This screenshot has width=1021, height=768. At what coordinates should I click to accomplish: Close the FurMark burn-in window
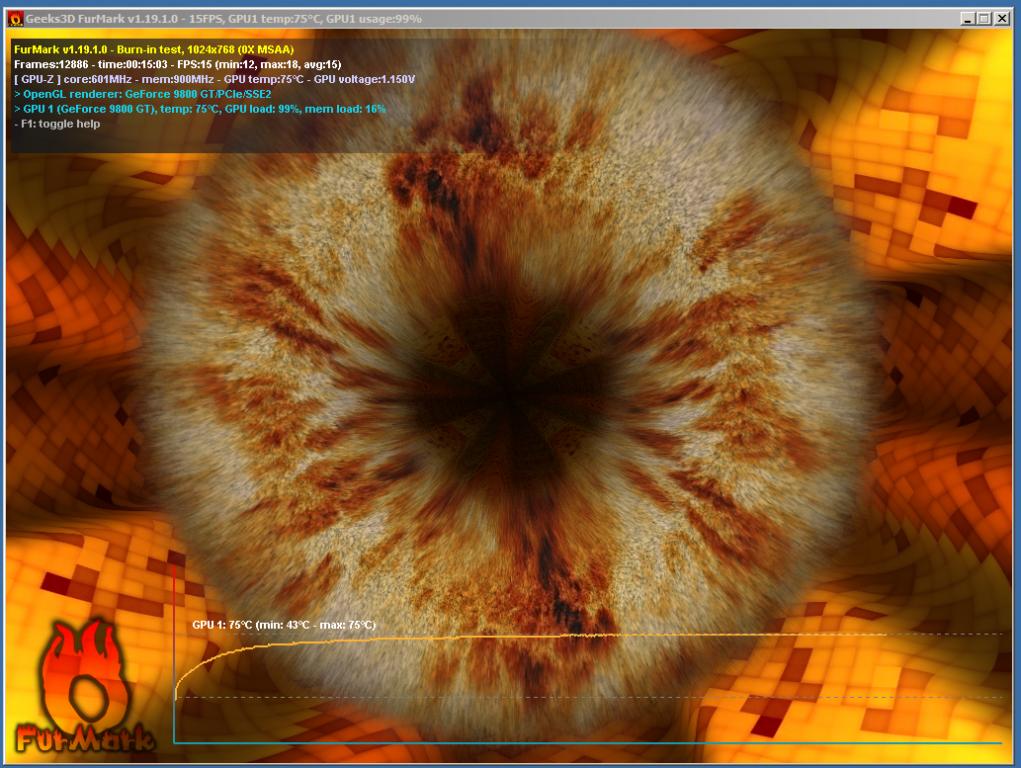click(1002, 19)
